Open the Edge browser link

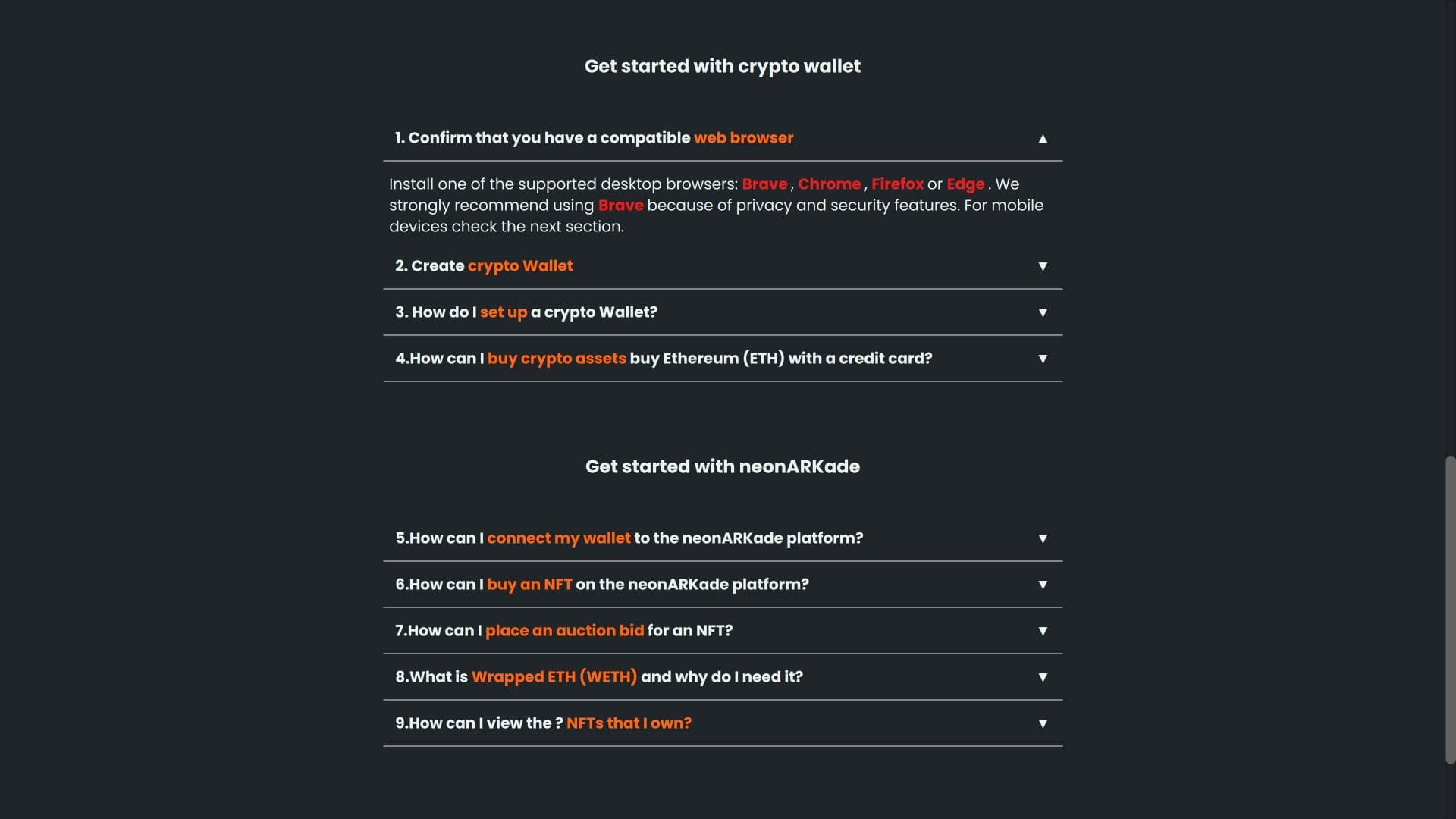(965, 184)
